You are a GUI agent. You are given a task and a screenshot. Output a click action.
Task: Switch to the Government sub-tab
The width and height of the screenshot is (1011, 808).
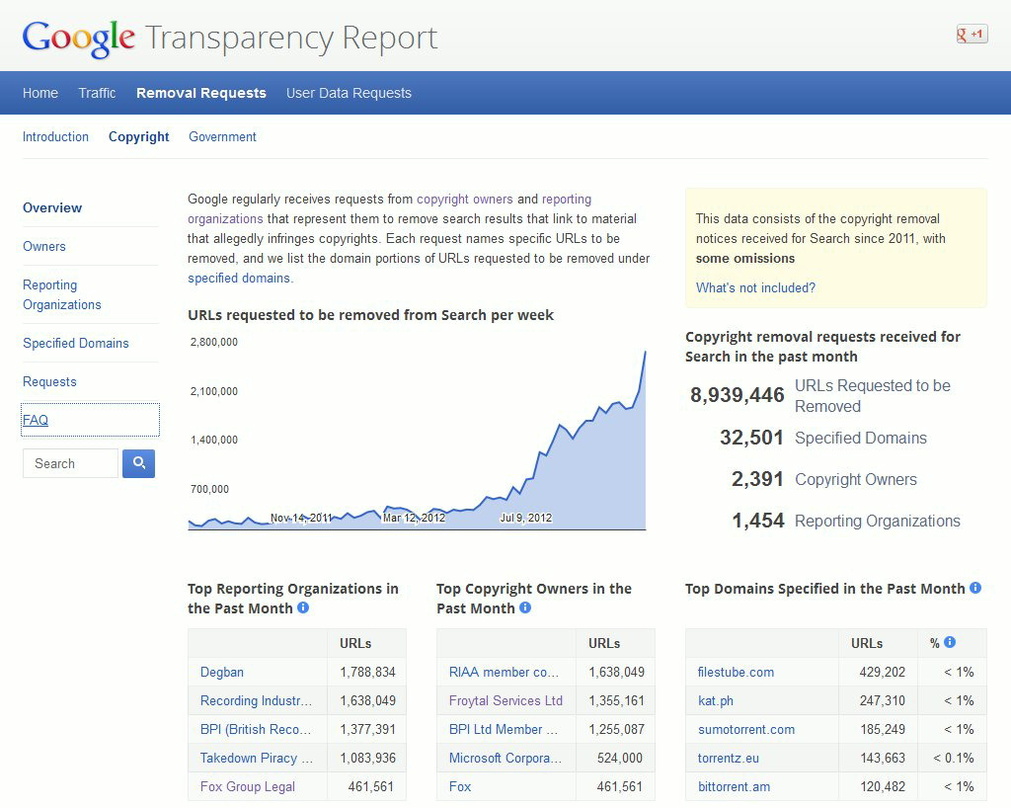coord(222,137)
